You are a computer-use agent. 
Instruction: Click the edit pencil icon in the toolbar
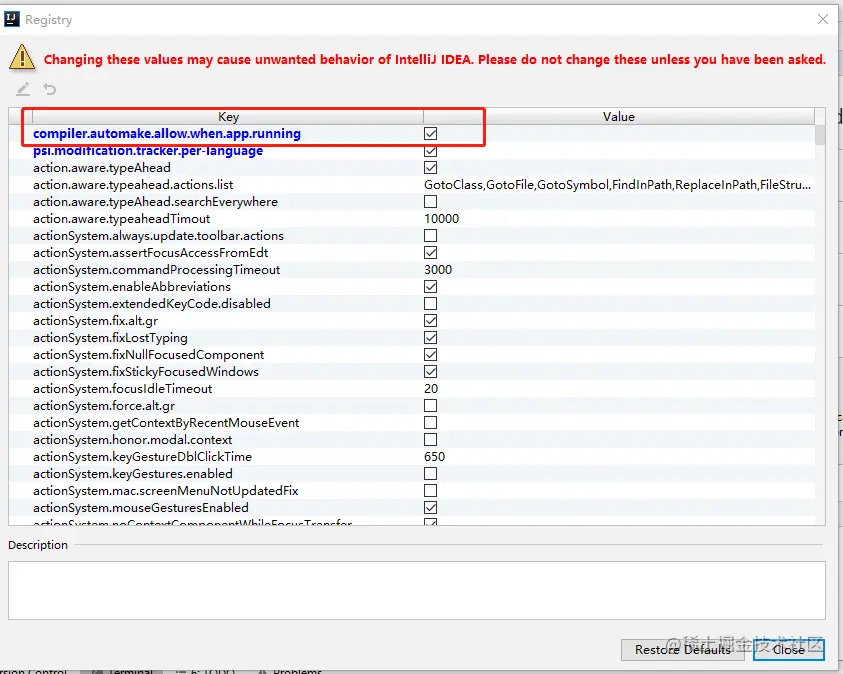[23, 89]
